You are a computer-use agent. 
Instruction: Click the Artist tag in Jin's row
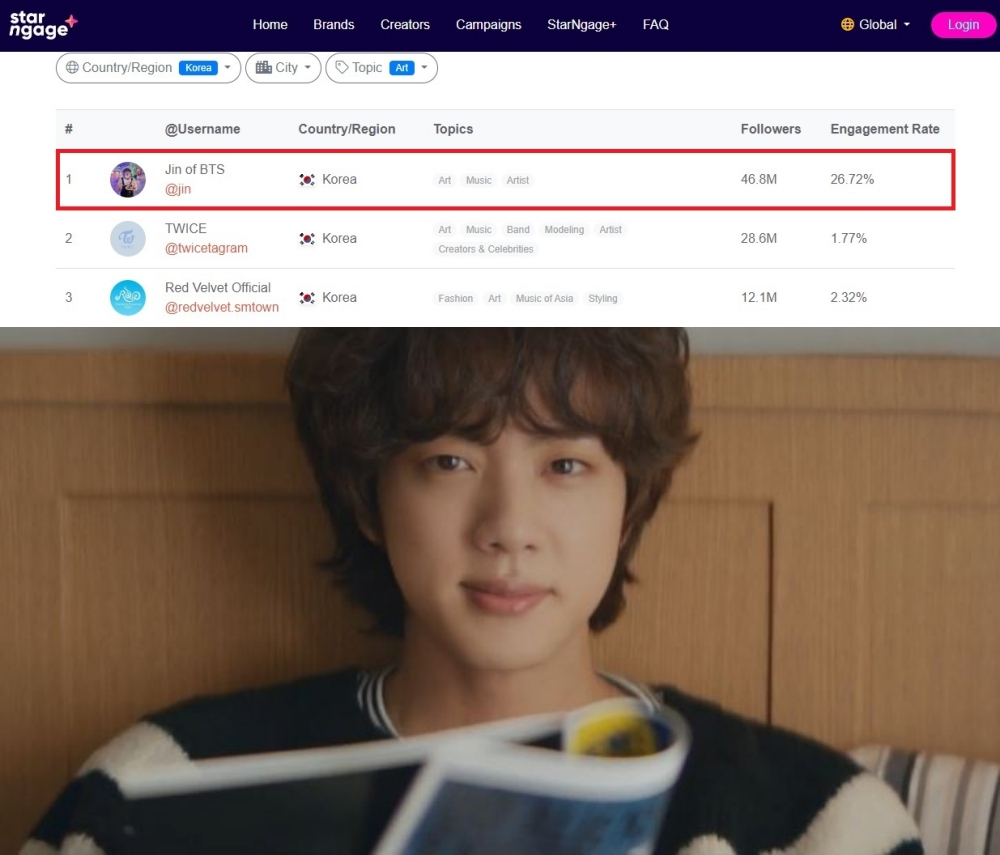tap(517, 180)
